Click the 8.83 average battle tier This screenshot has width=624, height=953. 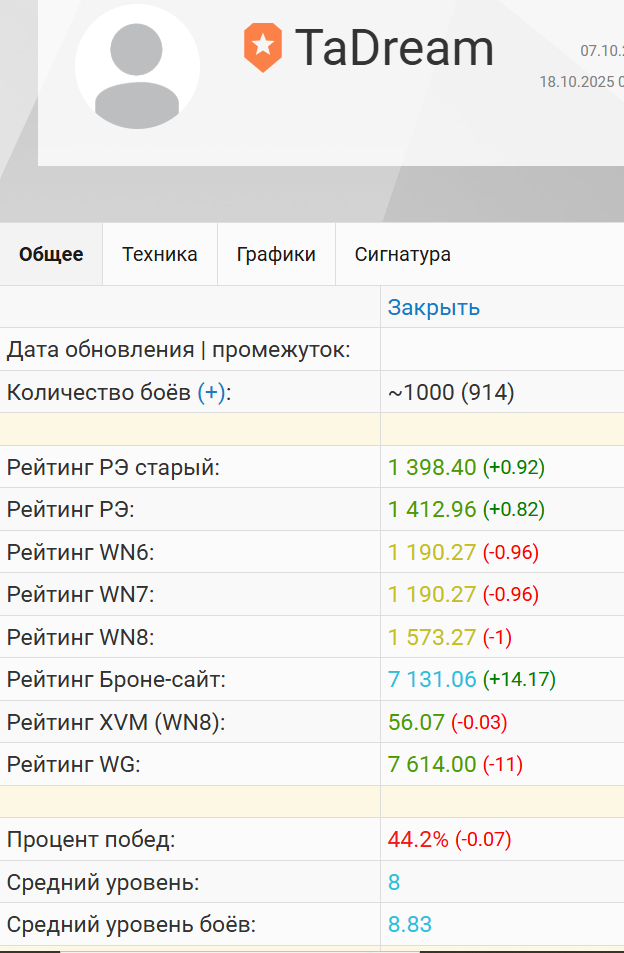[410, 924]
